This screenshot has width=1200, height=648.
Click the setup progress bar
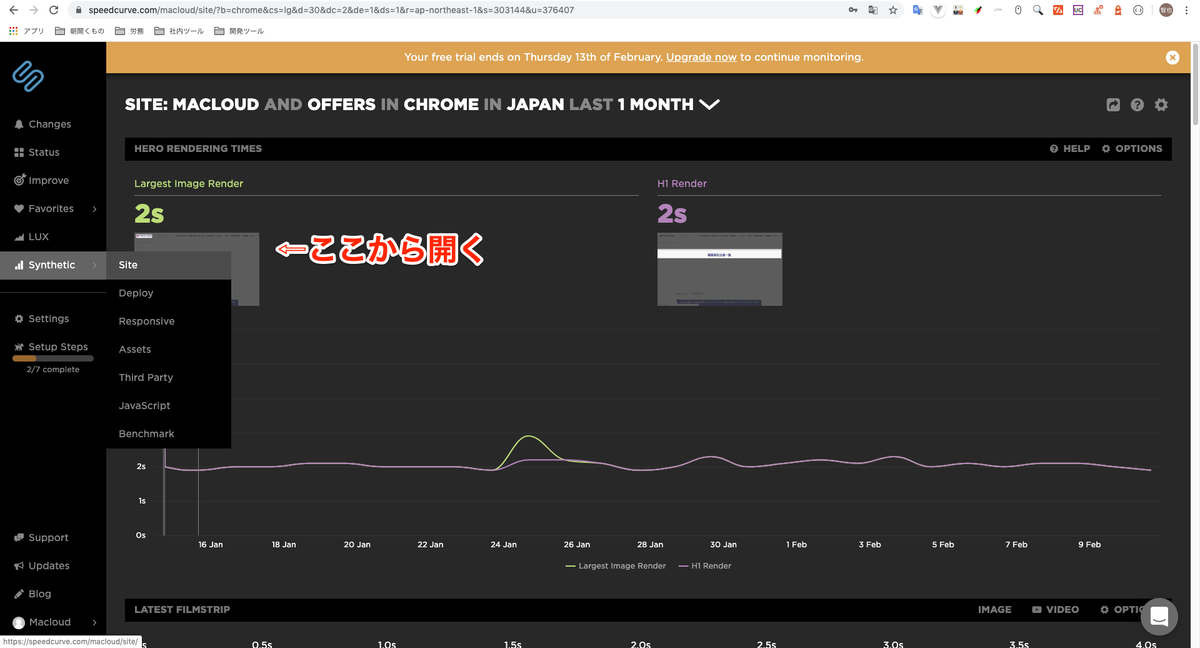(53, 358)
